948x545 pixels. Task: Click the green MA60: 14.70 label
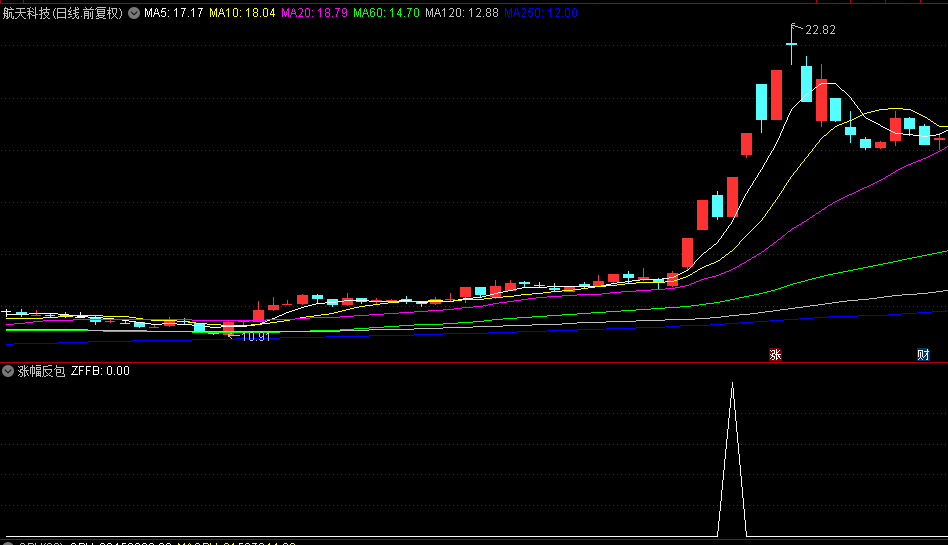[x=386, y=13]
